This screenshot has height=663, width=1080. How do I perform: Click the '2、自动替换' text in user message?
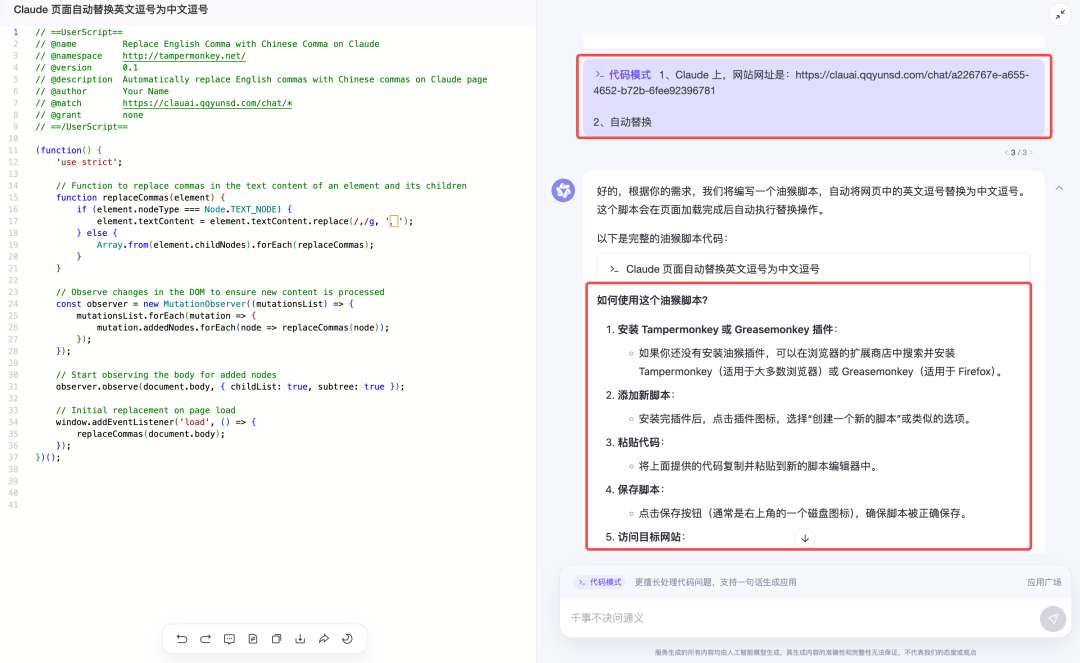(623, 122)
